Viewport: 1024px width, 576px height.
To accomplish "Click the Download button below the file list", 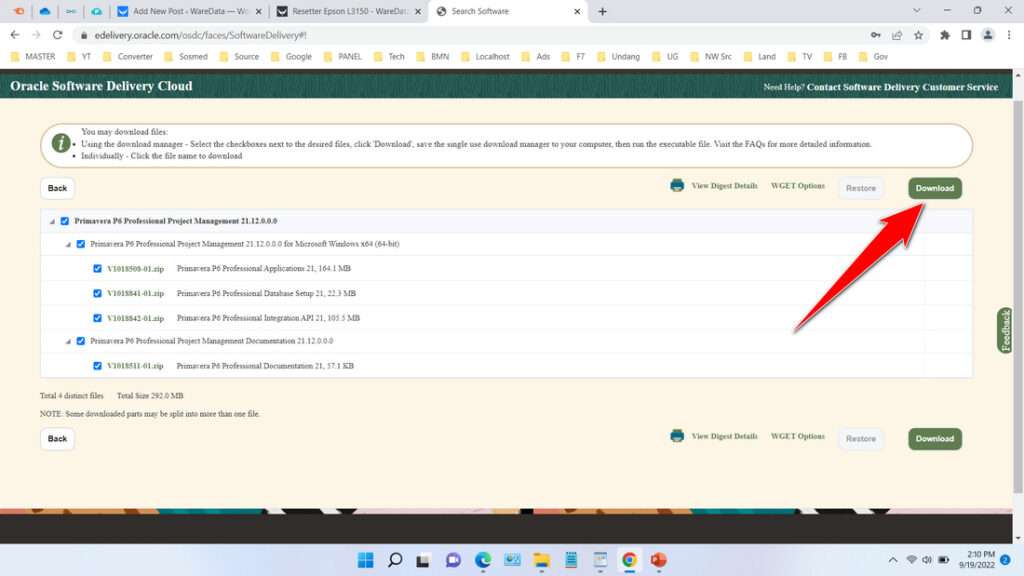I will (x=935, y=439).
